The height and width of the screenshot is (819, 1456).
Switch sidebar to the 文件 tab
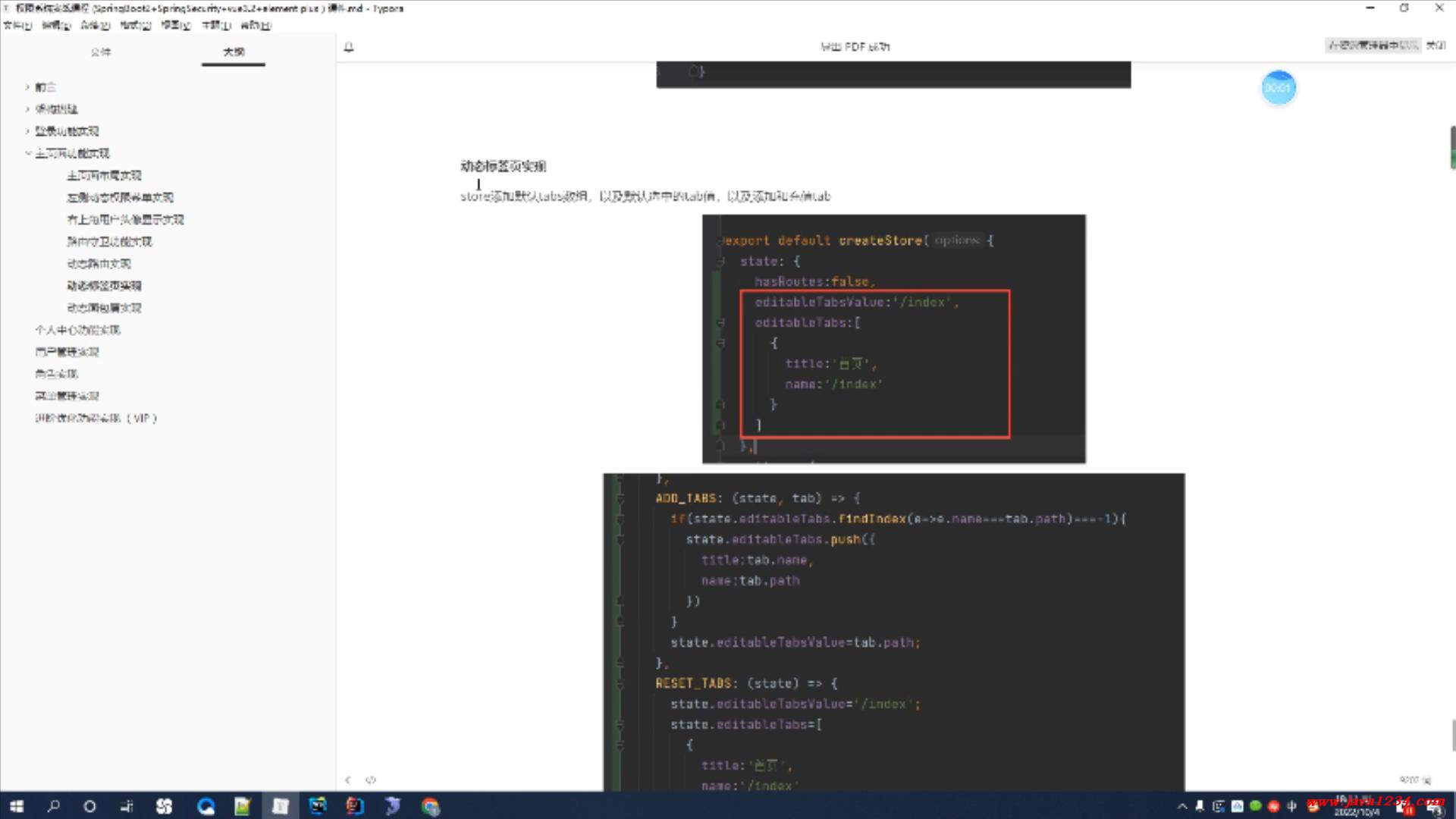point(101,52)
